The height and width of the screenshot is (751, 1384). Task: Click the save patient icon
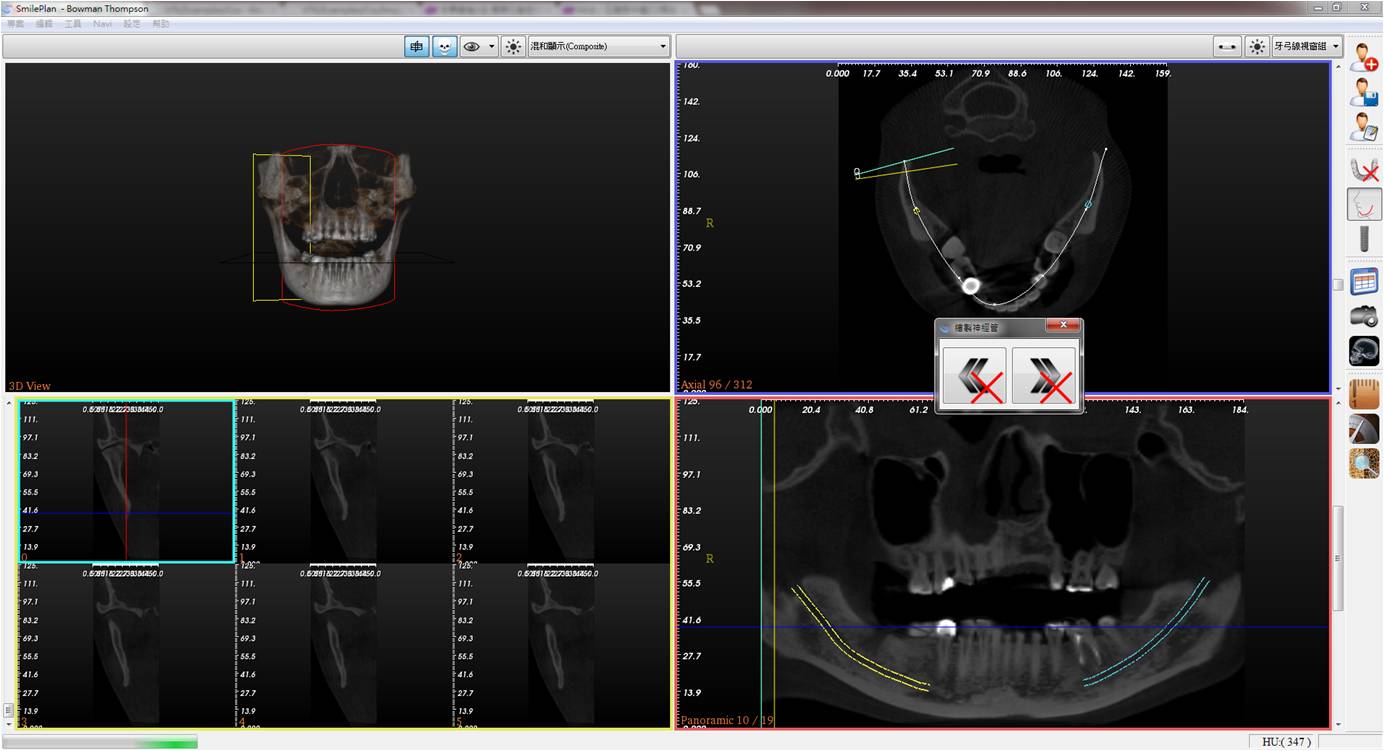1364,92
